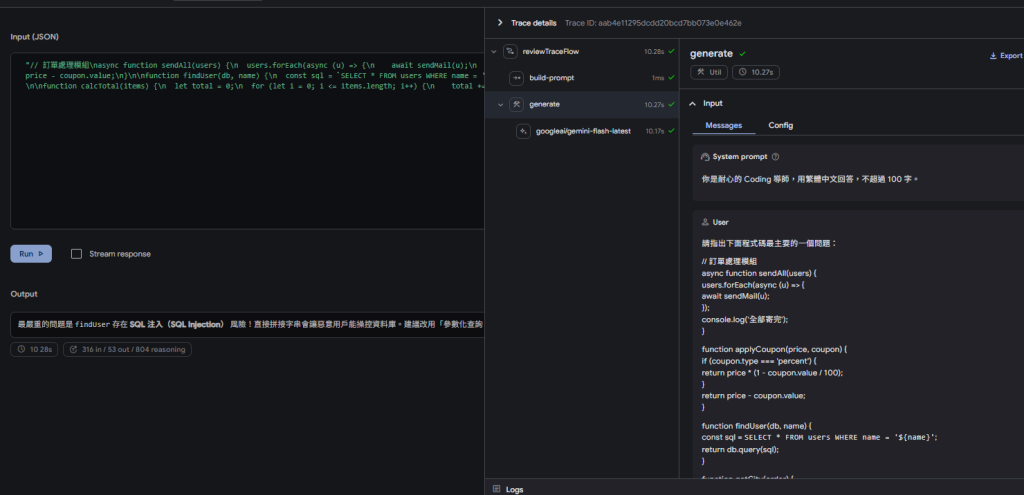Click the User person icon
The image size is (1024, 495).
tap(705, 222)
